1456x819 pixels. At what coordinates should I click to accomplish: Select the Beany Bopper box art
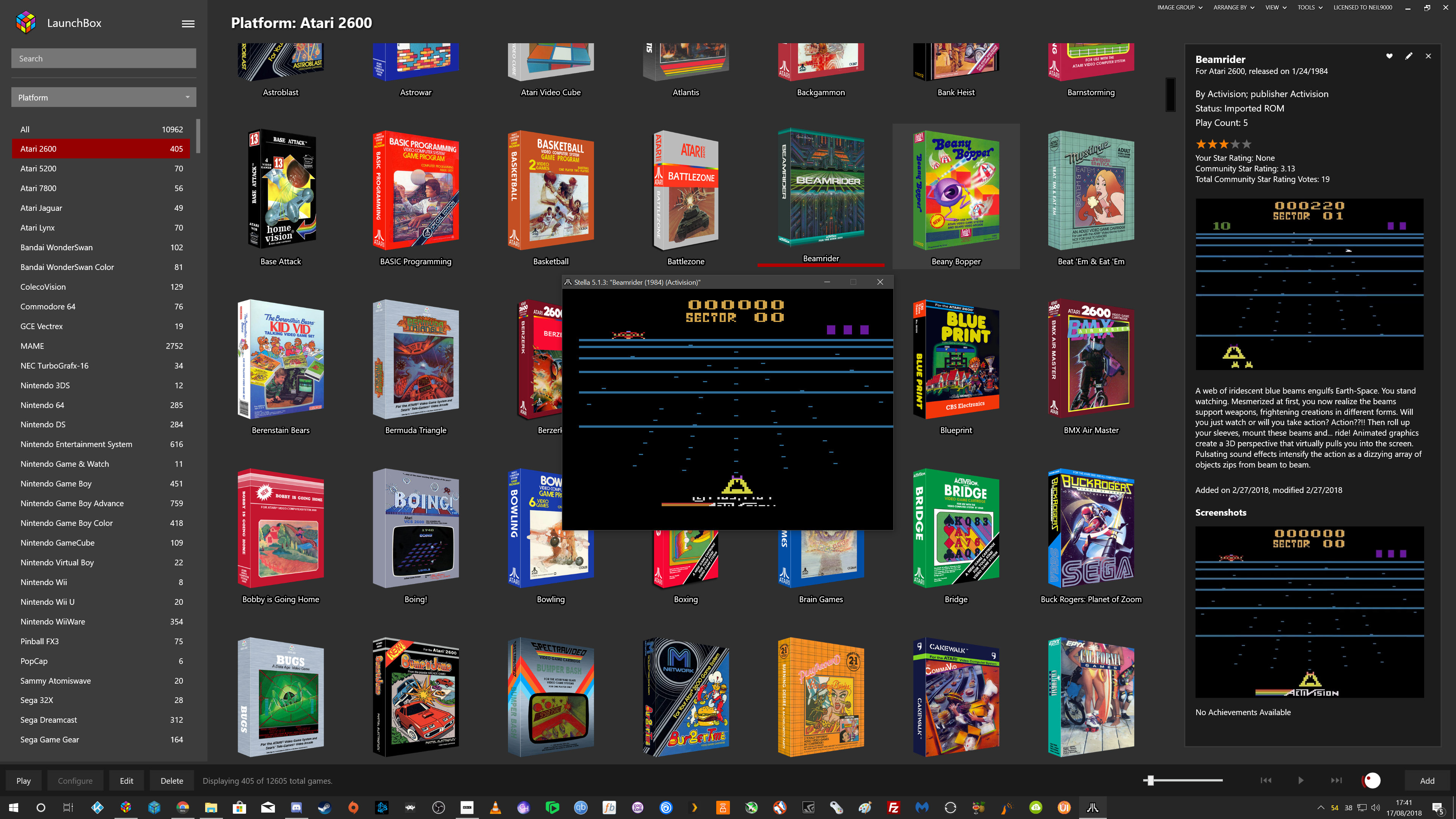[956, 190]
